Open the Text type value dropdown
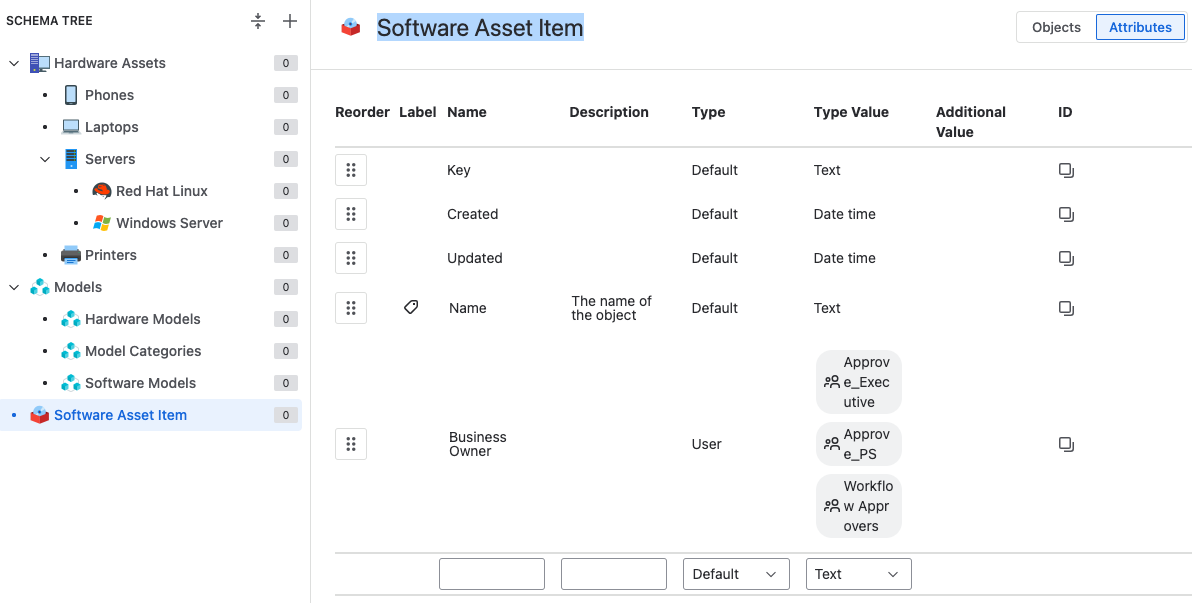Screen dimensions: 1192x603 pyautogui.click(x=858, y=574)
